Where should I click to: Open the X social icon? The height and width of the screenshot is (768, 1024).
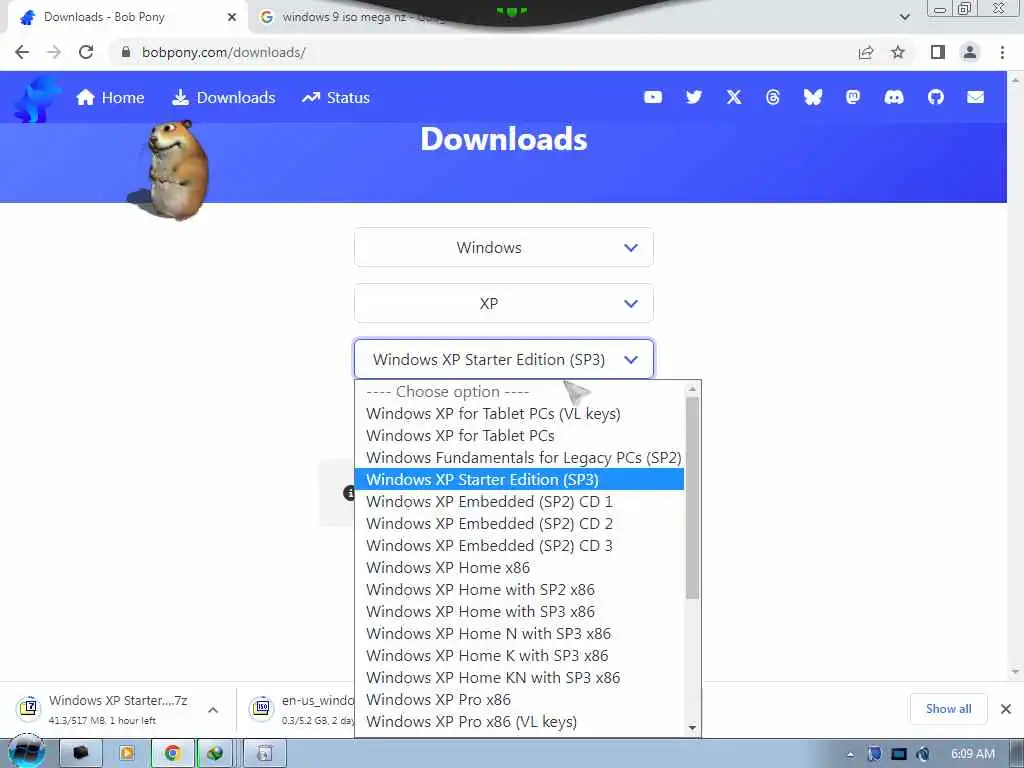(734, 97)
